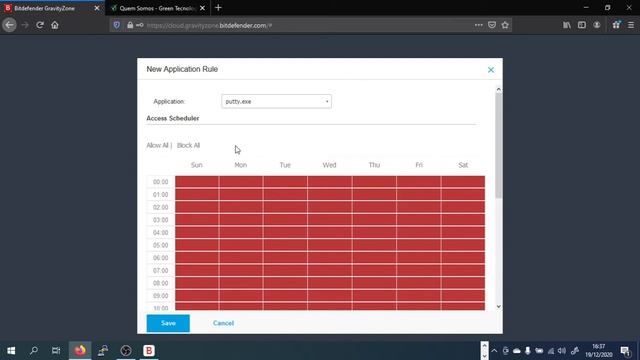Toggle the browser sidebar view
The height and width of the screenshot is (360, 640).
pyautogui.click(x=582, y=25)
